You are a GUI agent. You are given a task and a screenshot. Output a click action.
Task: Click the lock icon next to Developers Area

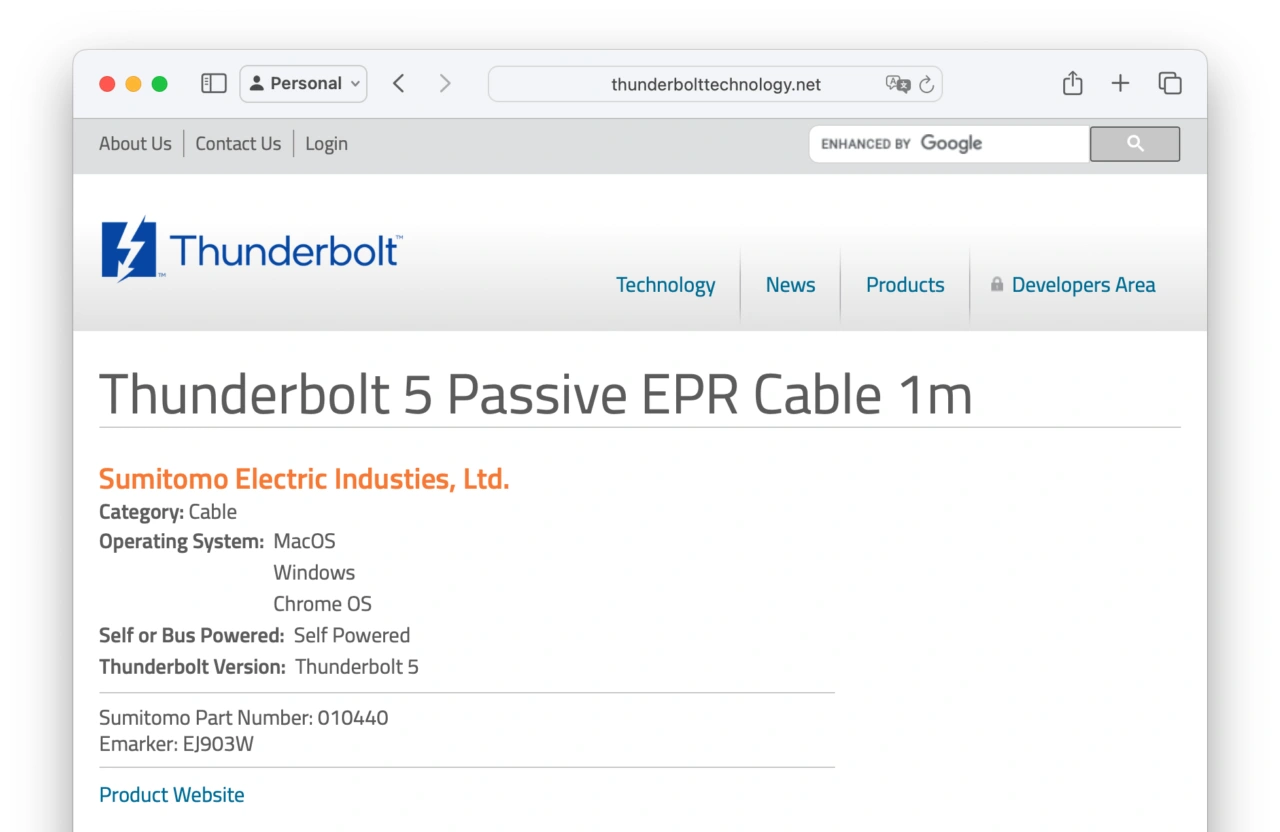click(x=996, y=284)
